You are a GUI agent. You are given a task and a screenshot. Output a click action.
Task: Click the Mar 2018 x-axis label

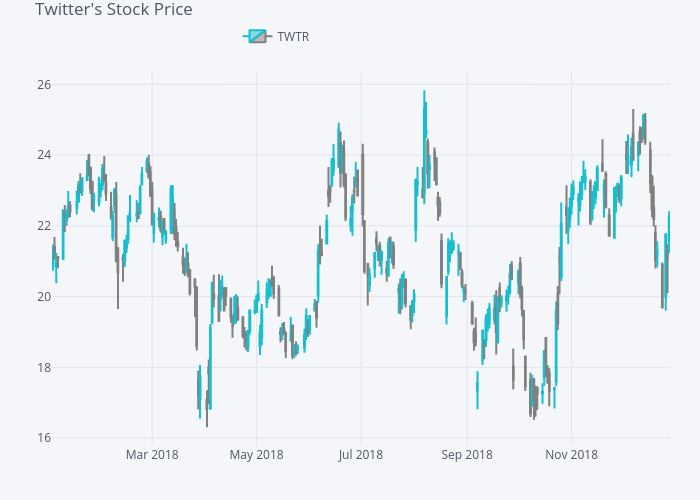pyautogui.click(x=152, y=455)
